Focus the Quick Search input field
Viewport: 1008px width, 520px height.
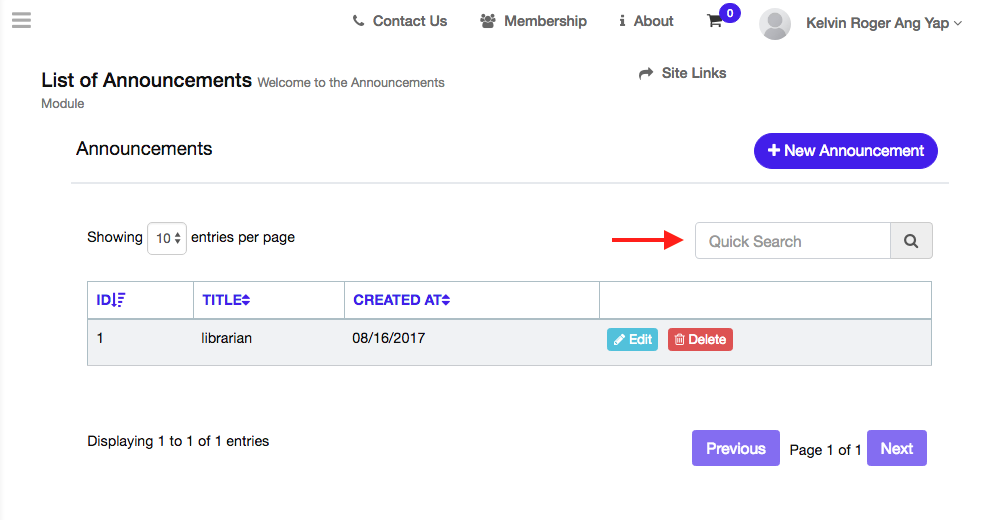pyautogui.click(x=792, y=241)
